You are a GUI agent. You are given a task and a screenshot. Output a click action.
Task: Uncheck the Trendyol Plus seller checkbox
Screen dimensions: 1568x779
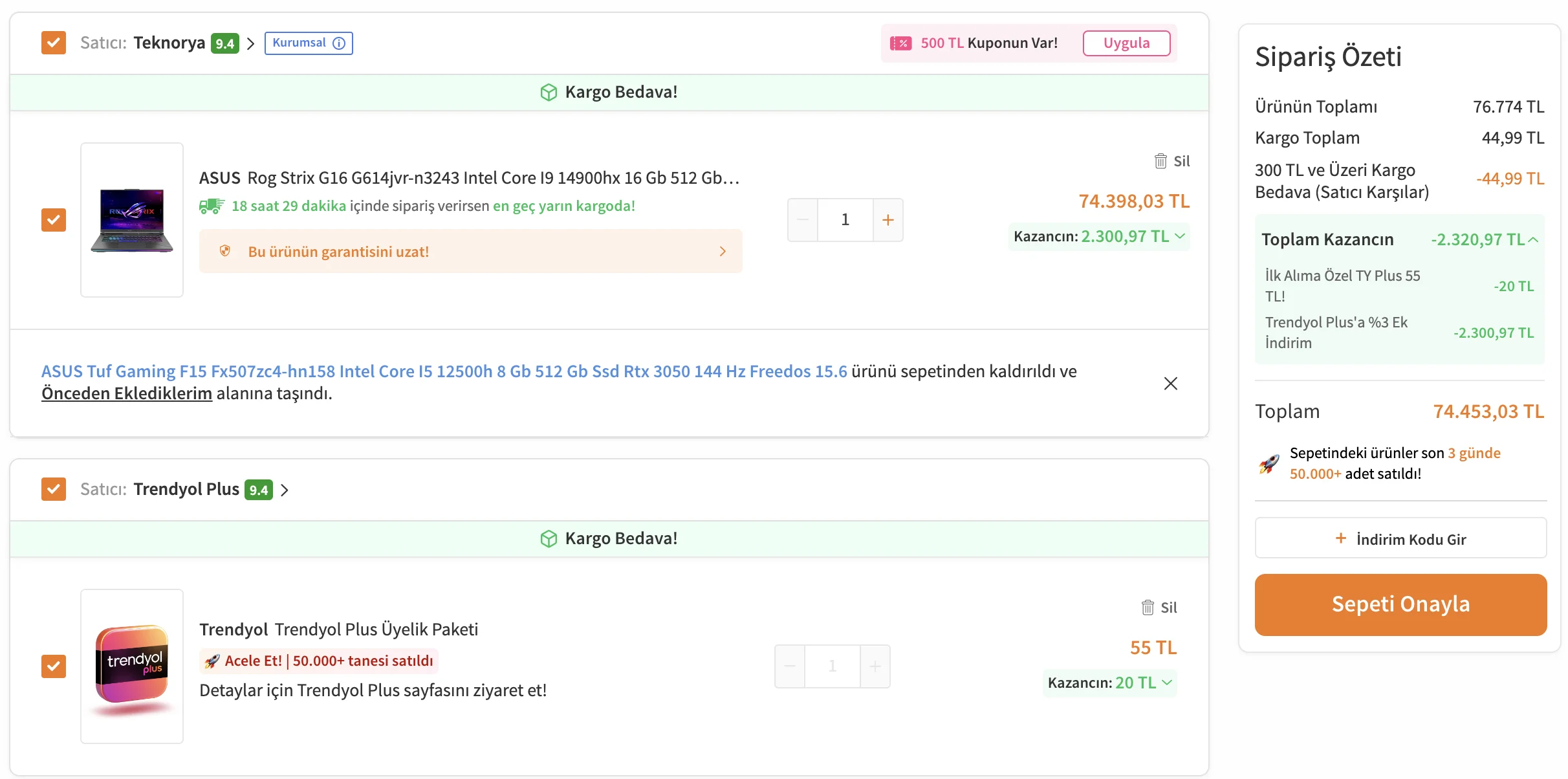[54, 489]
